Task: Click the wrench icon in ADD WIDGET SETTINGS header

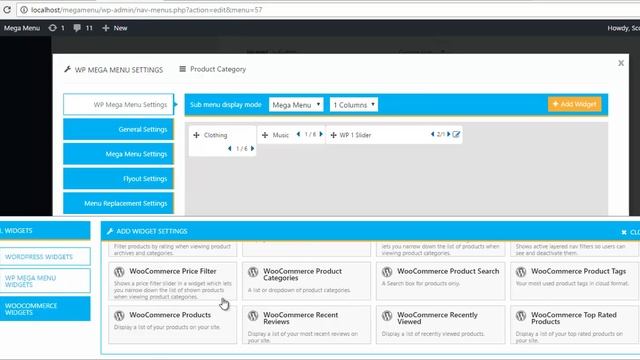Action: click(110, 231)
